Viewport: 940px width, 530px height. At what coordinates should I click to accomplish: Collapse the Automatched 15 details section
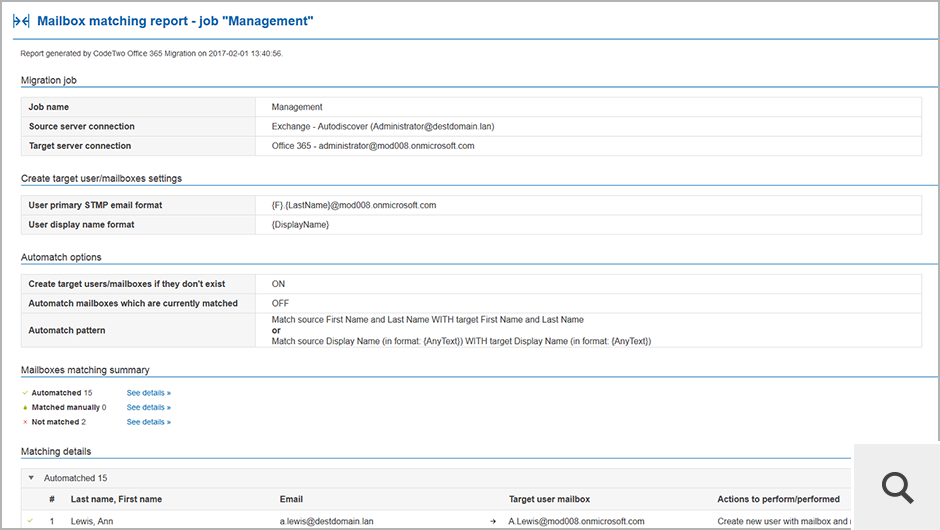point(31,478)
